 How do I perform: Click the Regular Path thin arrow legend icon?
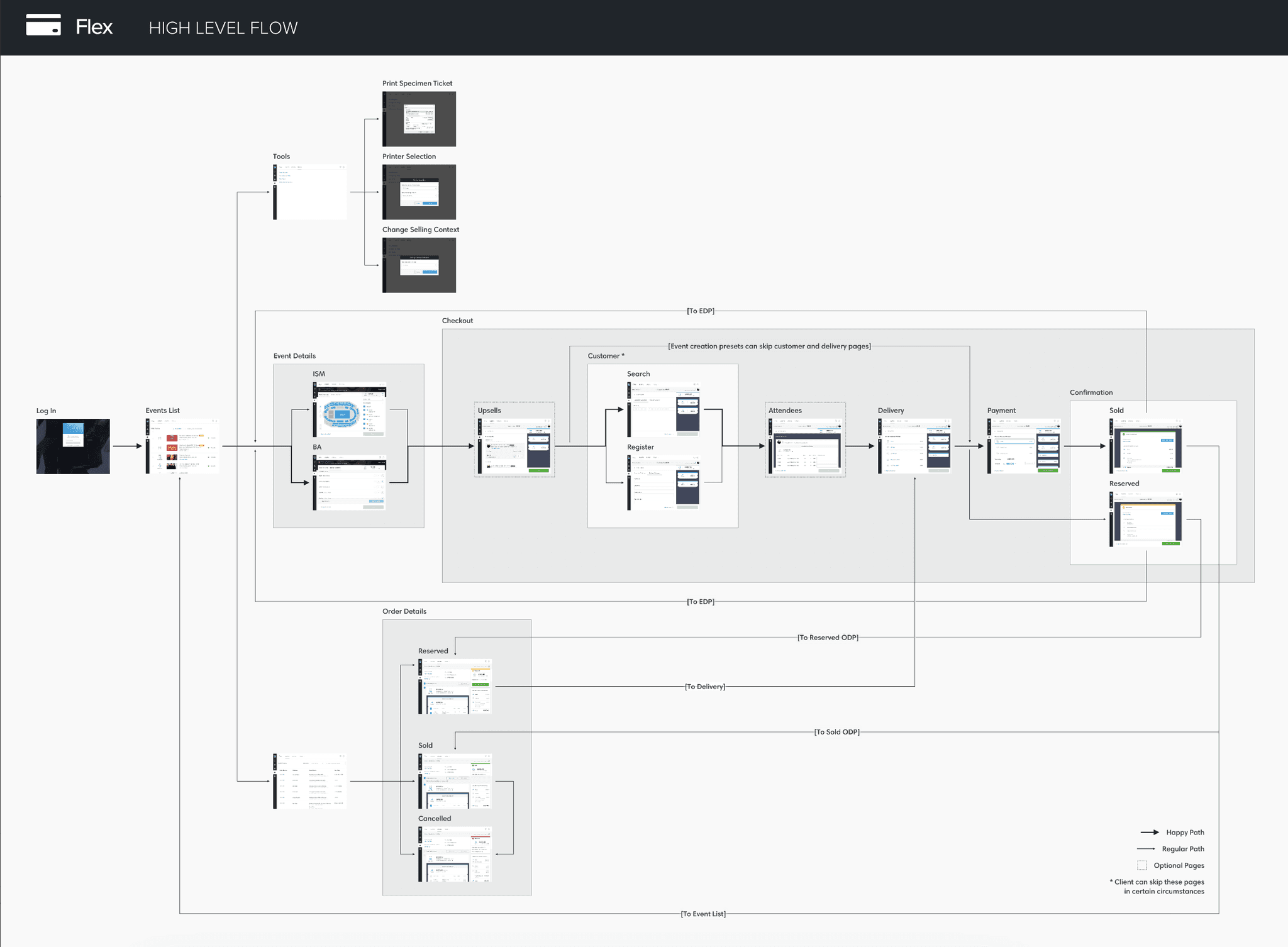click(x=1146, y=849)
